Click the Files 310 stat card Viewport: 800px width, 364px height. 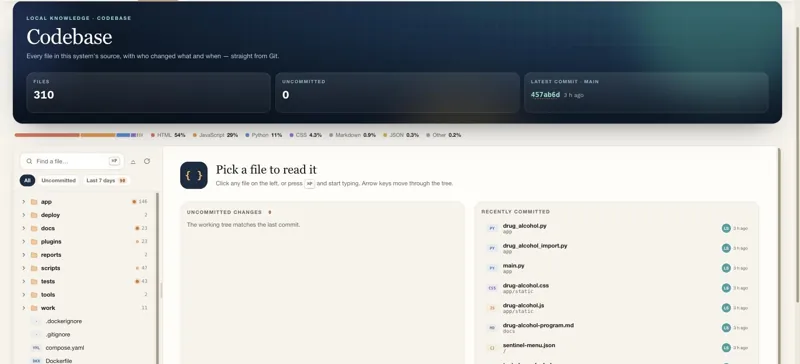click(148, 92)
